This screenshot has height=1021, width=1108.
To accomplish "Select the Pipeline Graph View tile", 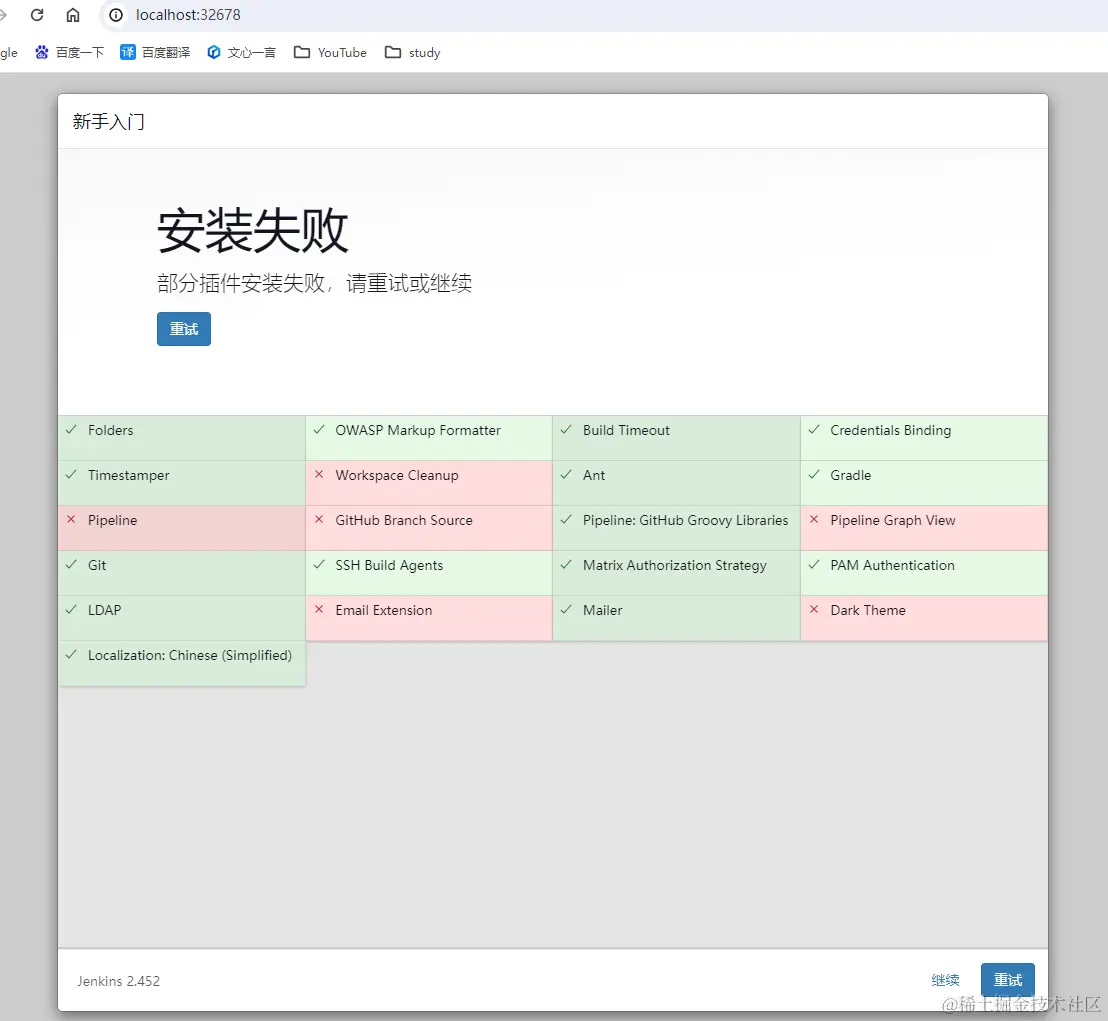I will (x=924, y=528).
